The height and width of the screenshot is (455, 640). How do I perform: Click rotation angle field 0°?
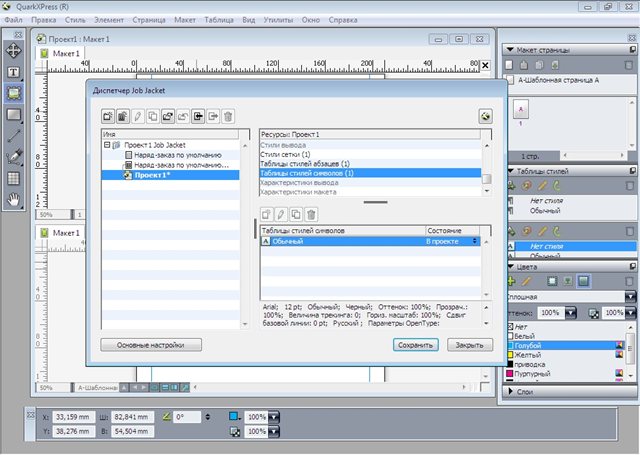187,417
